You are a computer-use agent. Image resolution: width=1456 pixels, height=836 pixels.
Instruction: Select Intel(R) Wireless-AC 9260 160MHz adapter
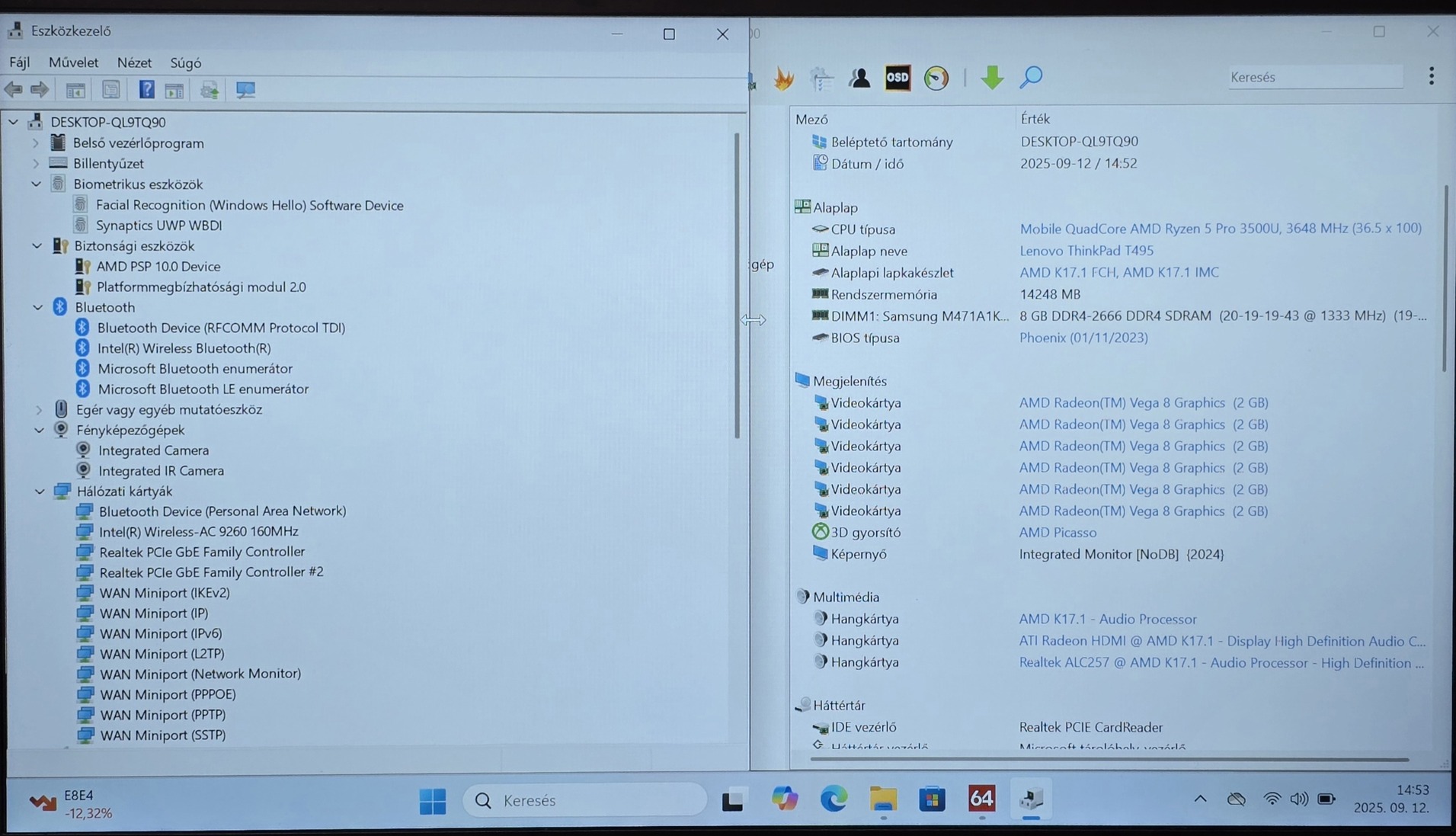[199, 532]
